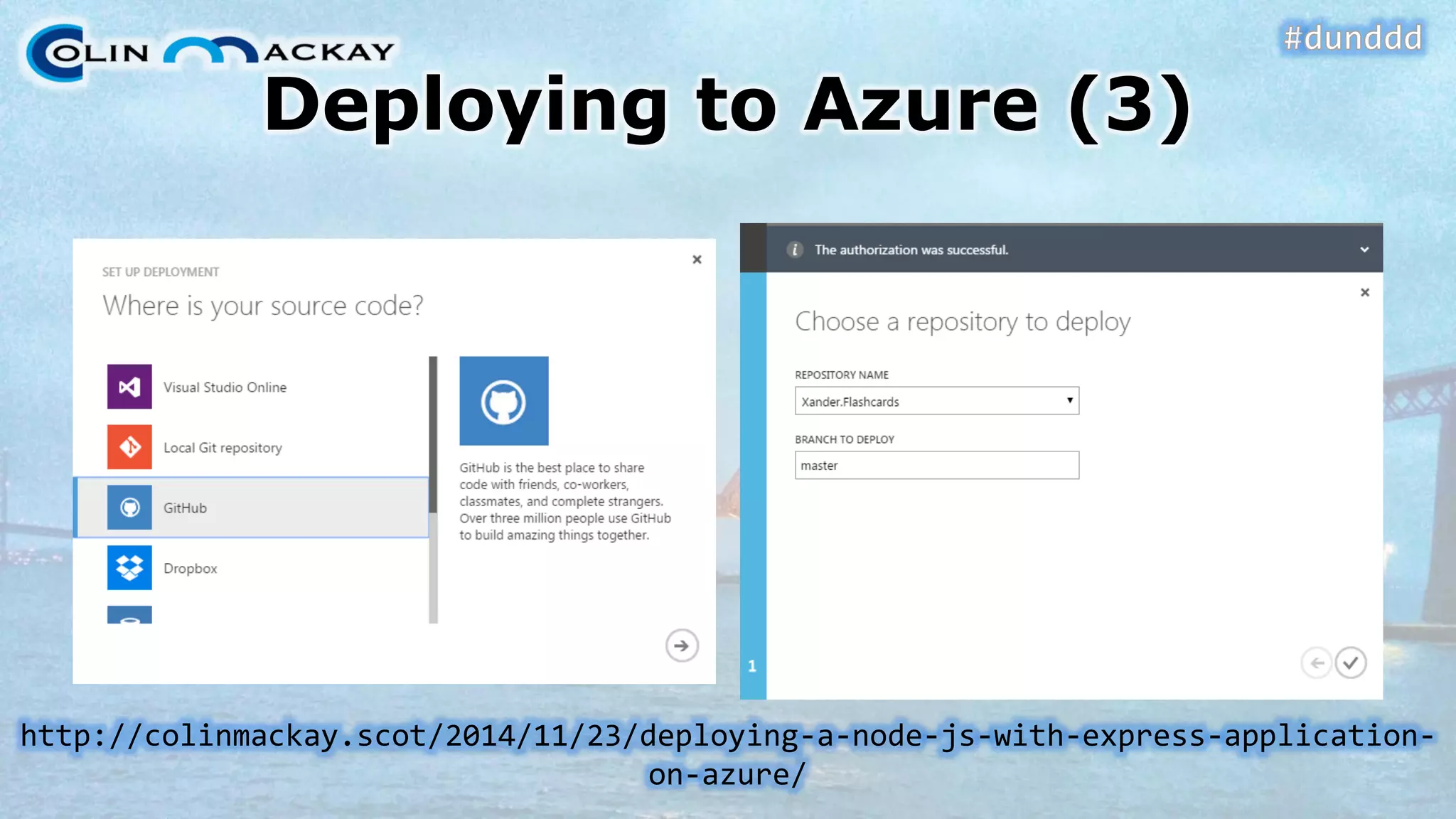
Task: Click the GitHub description paragraph
Action: (x=565, y=501)
